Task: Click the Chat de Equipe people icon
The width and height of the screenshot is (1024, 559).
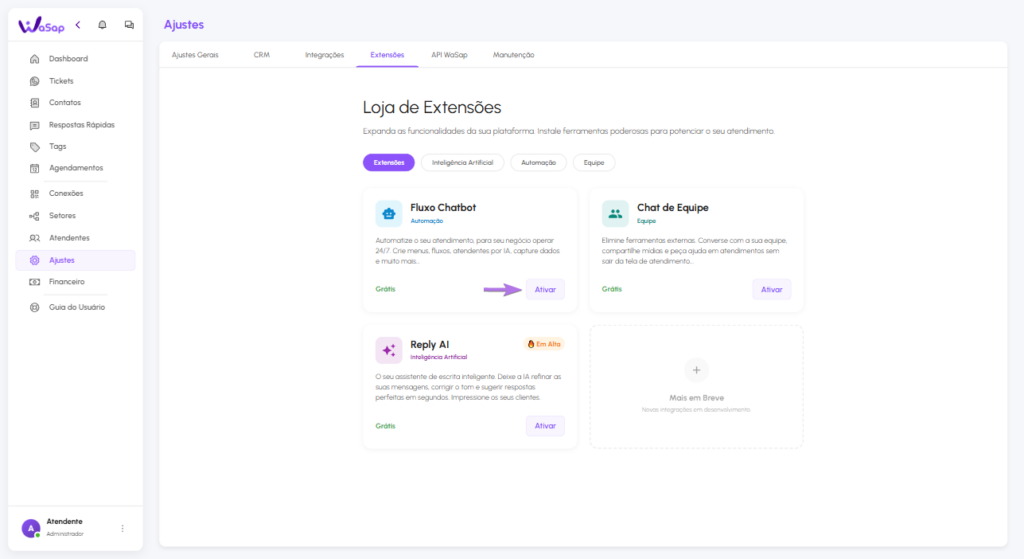Action: 615,213
